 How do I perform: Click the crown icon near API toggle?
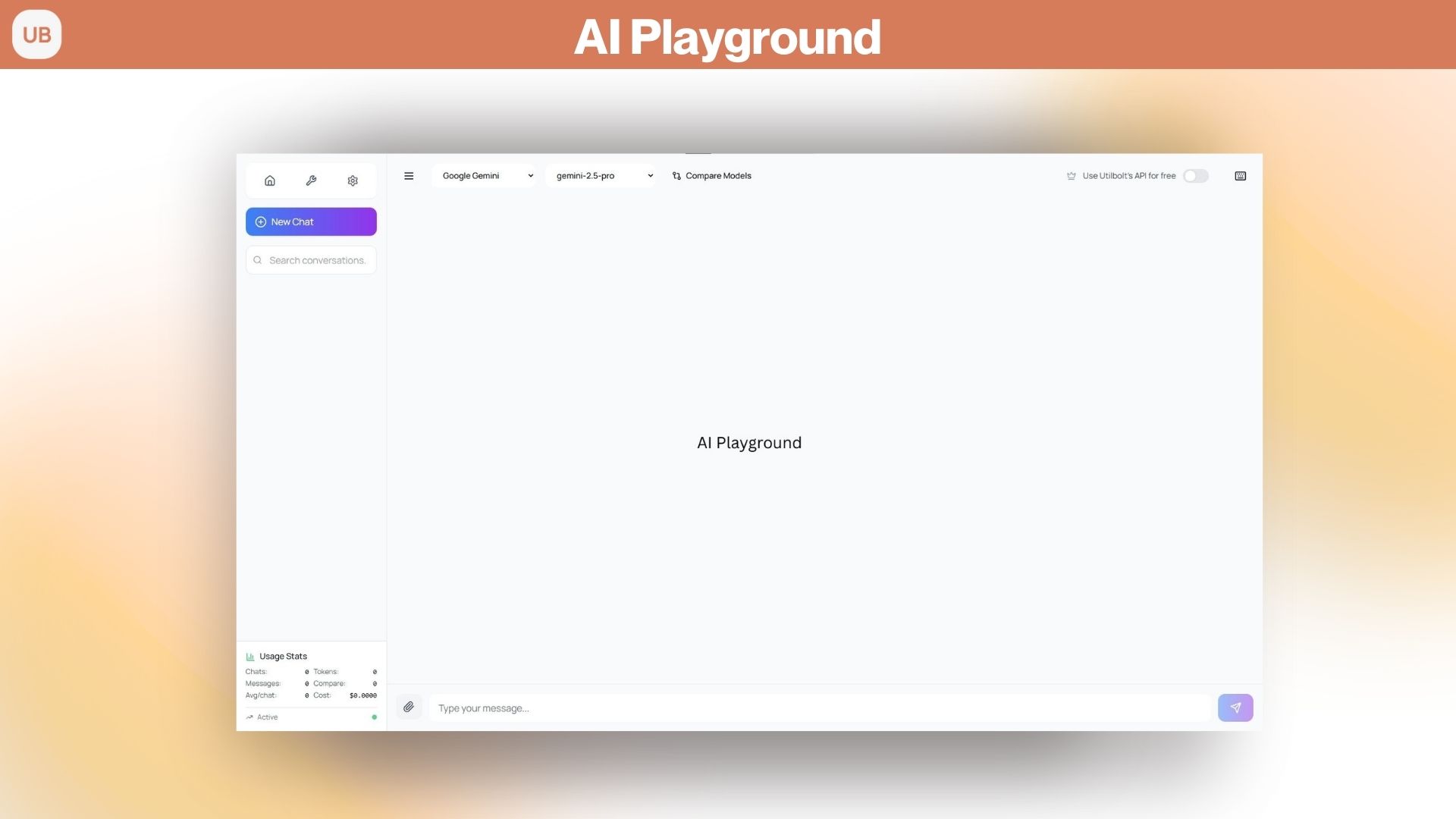pyautogui.click(x=1071, y=175)
